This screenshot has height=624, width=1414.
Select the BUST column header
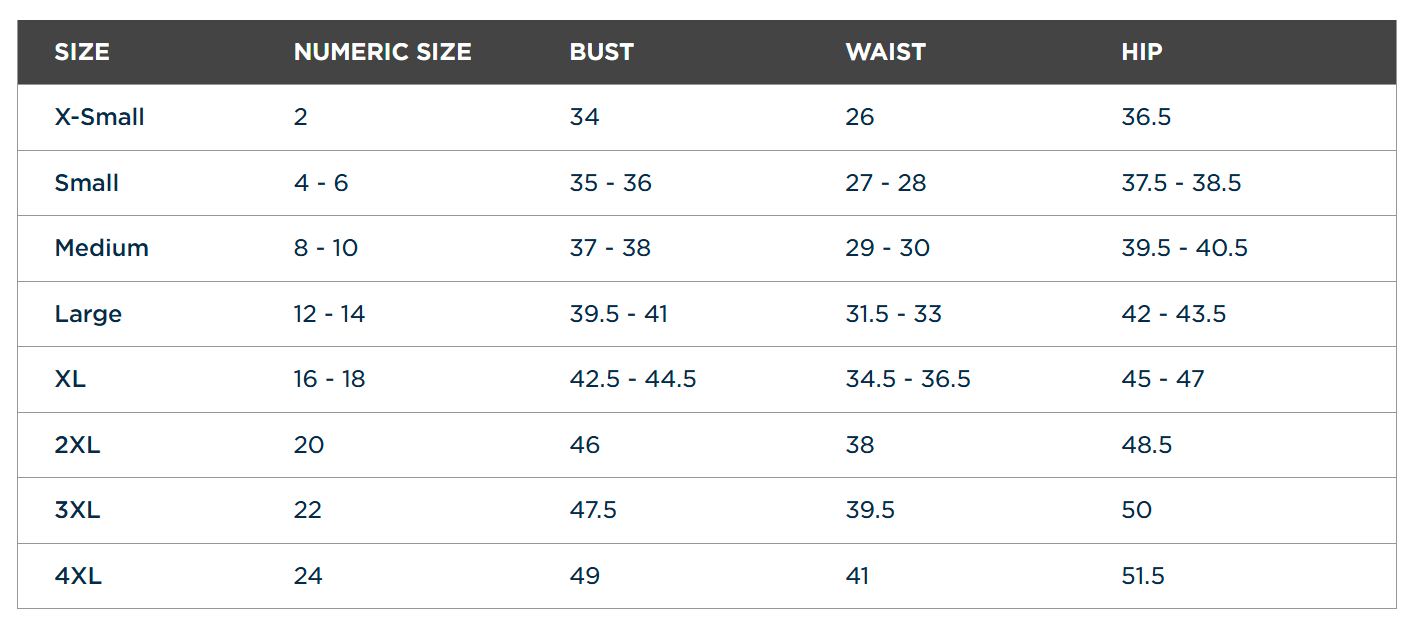pyautogui.click(x=602, y=52)
